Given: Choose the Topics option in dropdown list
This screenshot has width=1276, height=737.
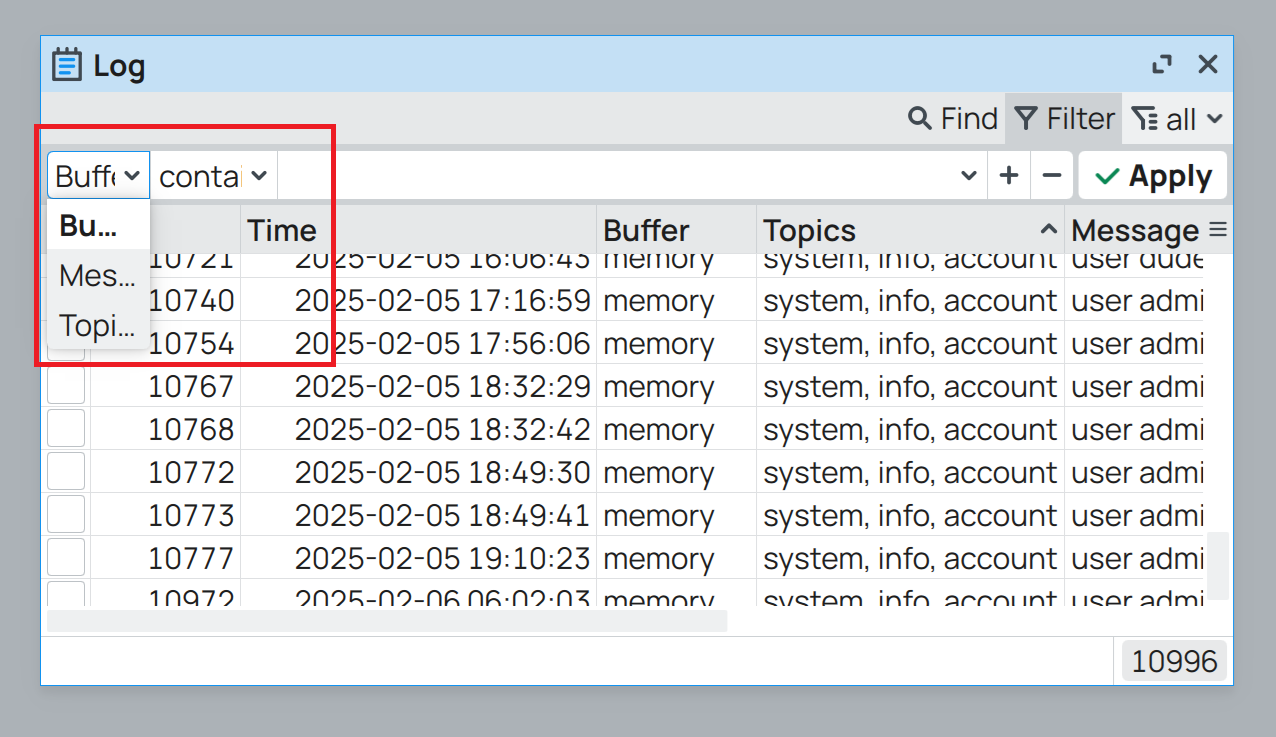Looking at the screenshot, I should click(x=97, y=325).
